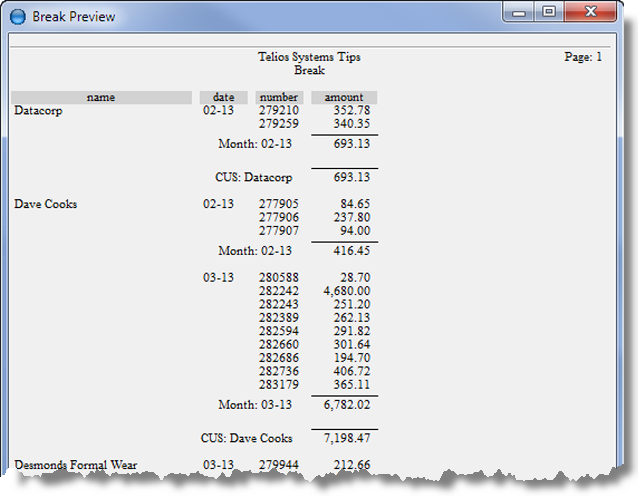
Task: Select the date column header
Action: tap(223, 97)
